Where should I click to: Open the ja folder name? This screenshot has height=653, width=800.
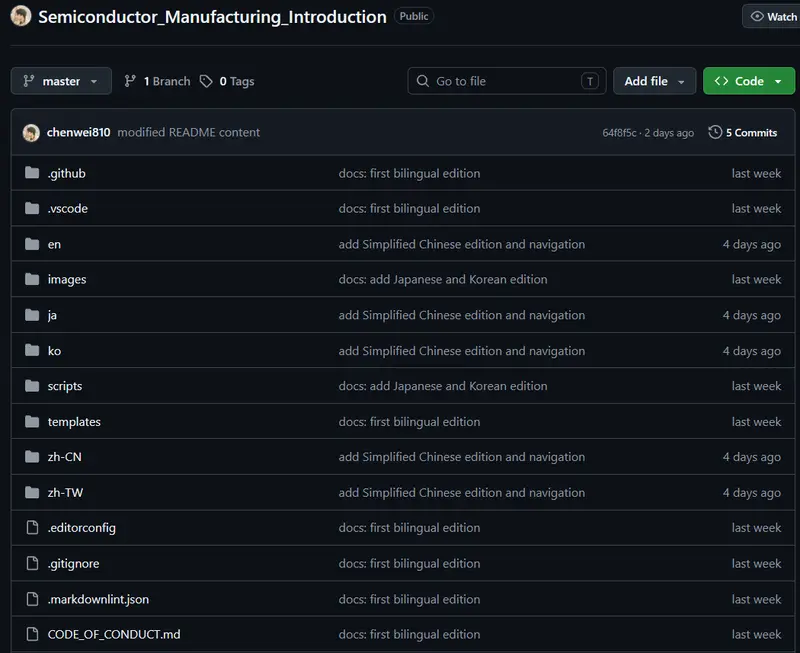[52, 315]
